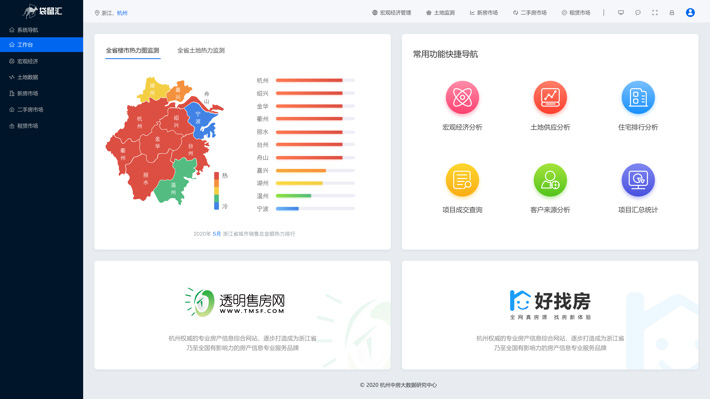
Task: Click the 透明售房网 banner card
Action: [x=242, y=315]
